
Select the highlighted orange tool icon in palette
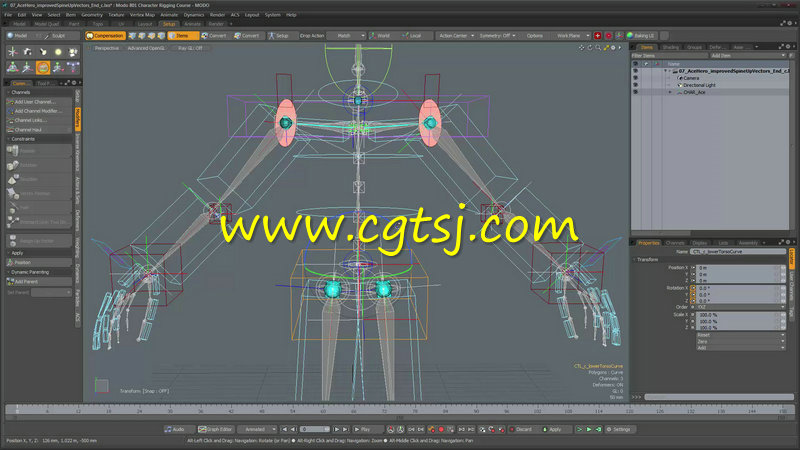[43, 67]
